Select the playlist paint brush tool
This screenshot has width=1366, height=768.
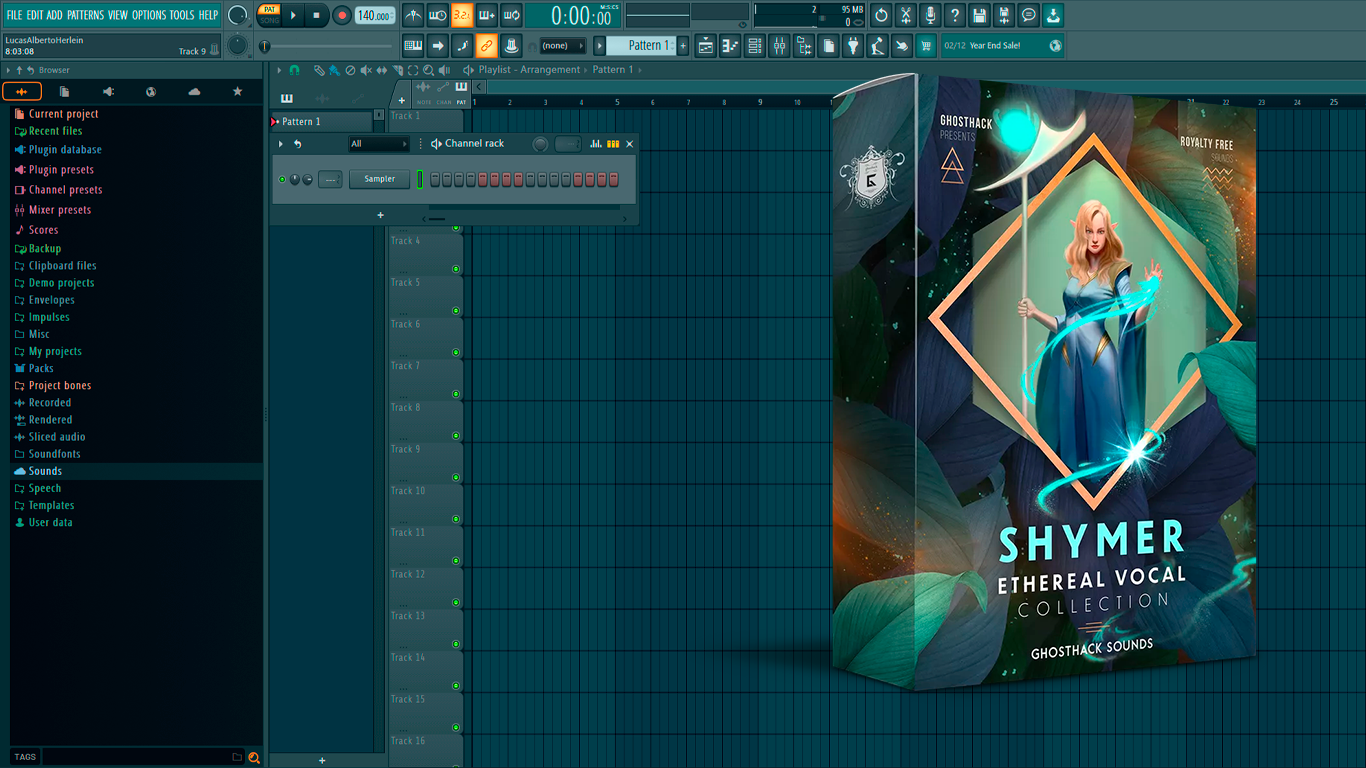pos(334,70)
